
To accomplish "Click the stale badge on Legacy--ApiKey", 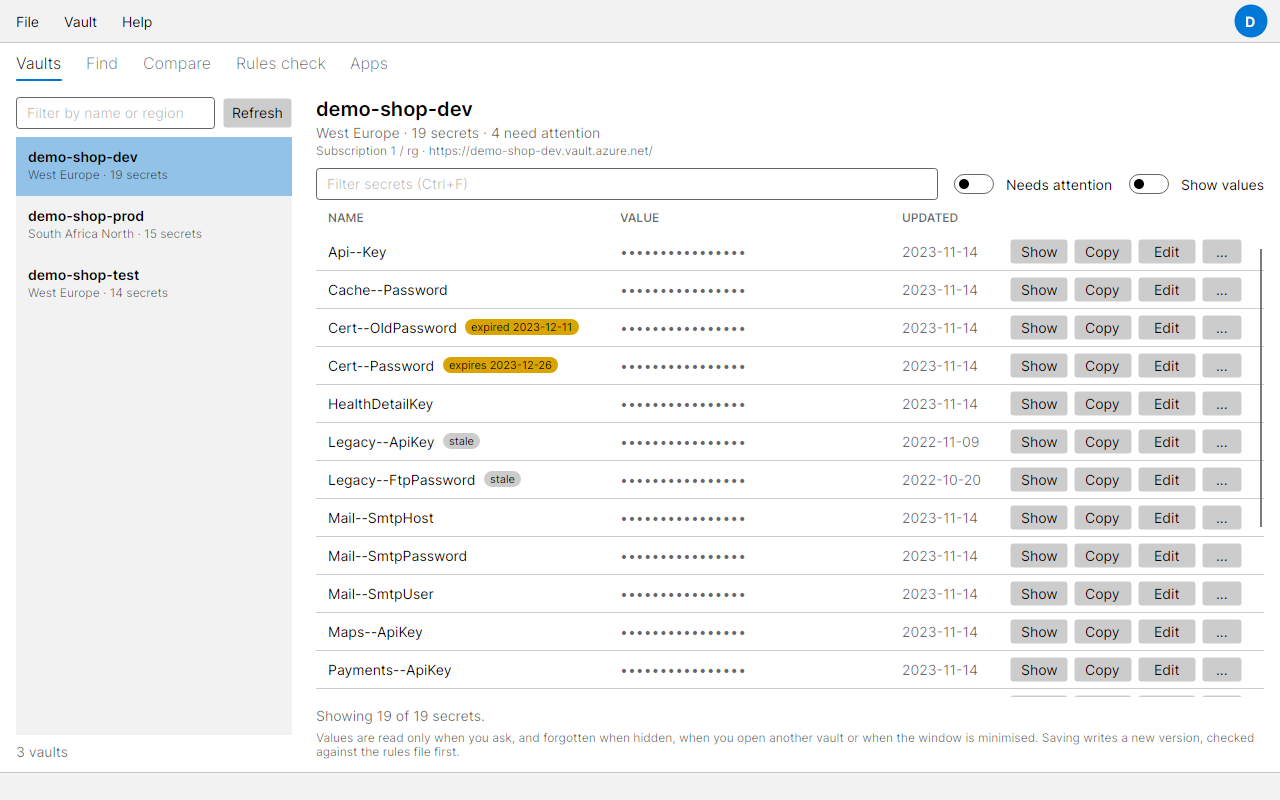I will [461, 441].
